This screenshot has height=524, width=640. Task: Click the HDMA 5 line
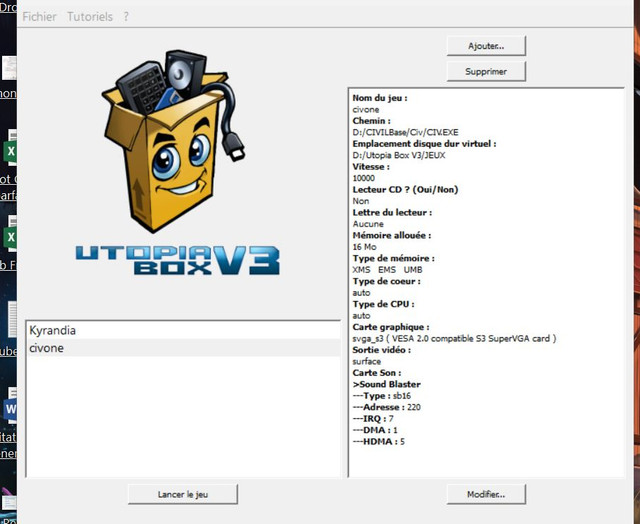tap(379, 441)
